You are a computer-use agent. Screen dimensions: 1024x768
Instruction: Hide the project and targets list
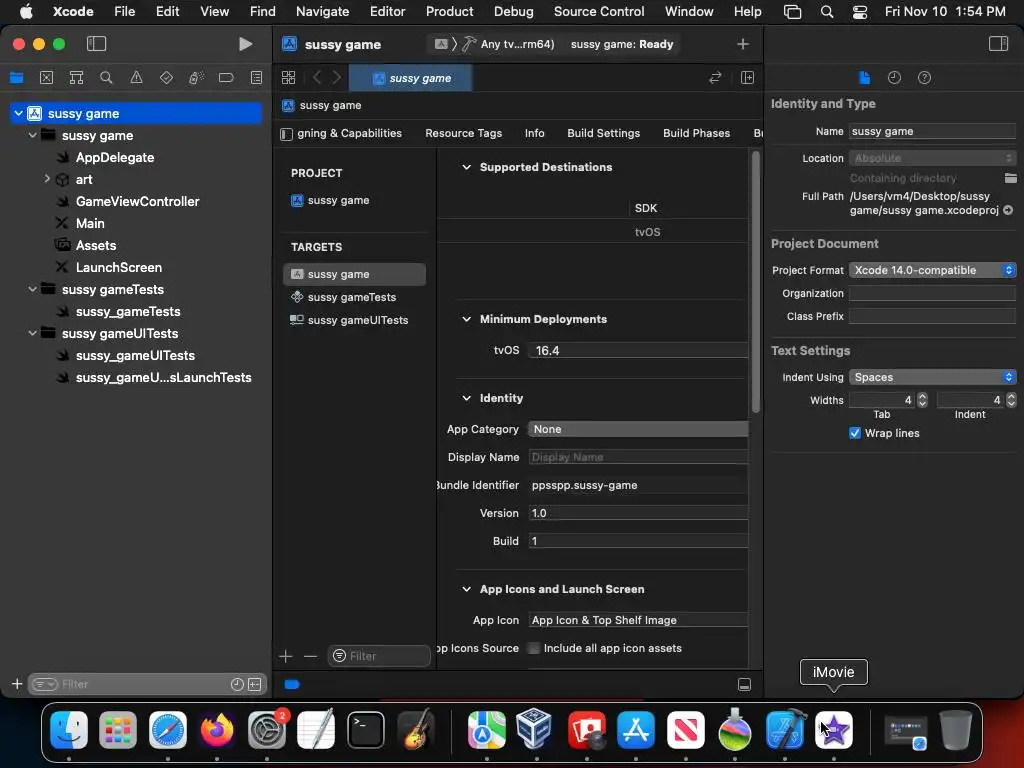click(286, 134)
